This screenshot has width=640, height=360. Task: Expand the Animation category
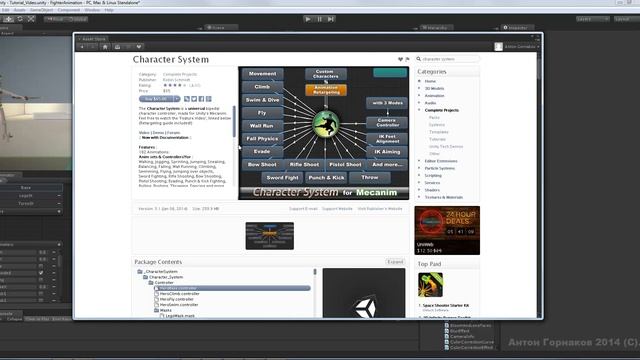tap(419, 96)
